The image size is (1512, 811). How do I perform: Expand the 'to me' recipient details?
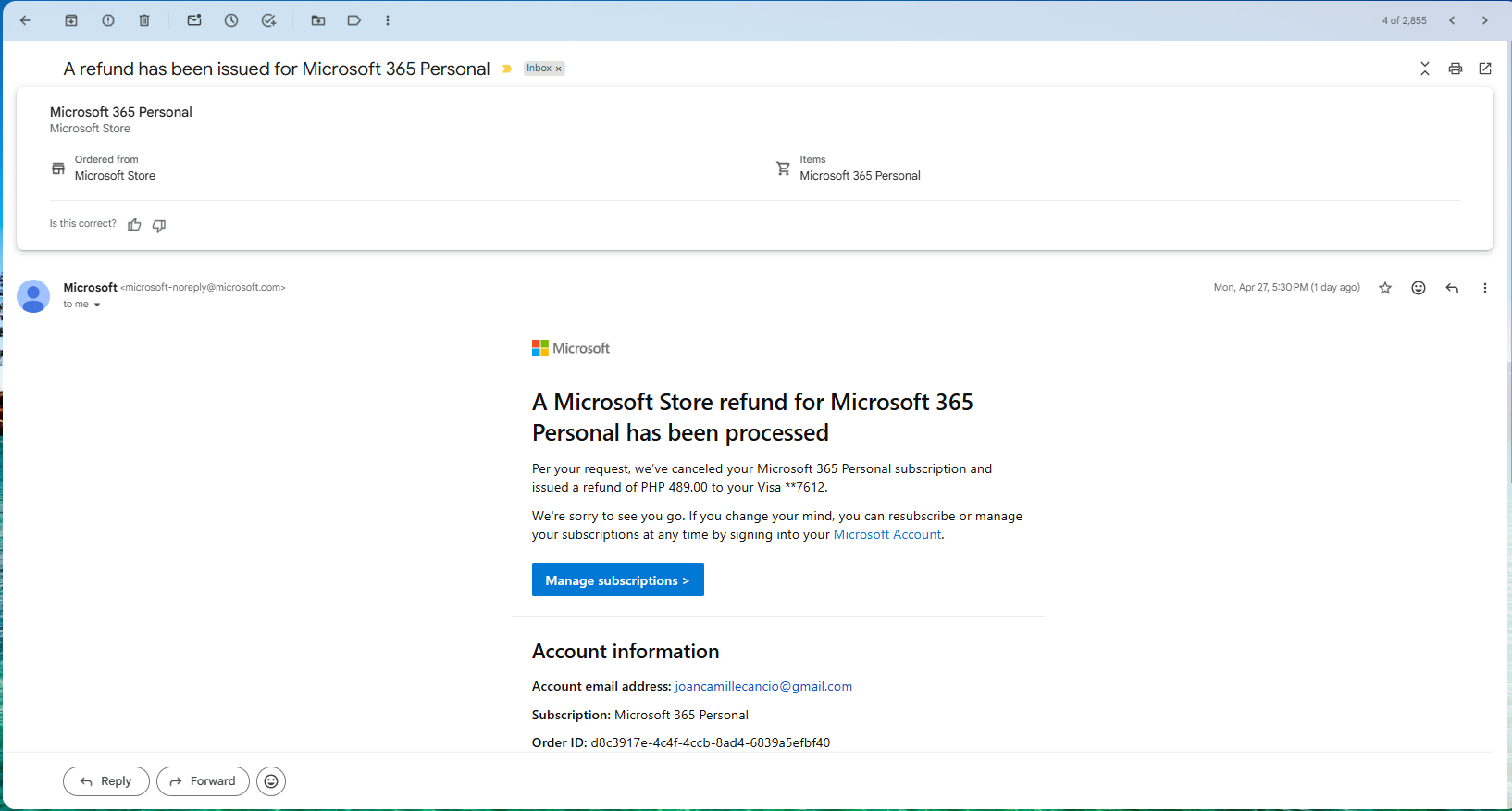[97, 305]
